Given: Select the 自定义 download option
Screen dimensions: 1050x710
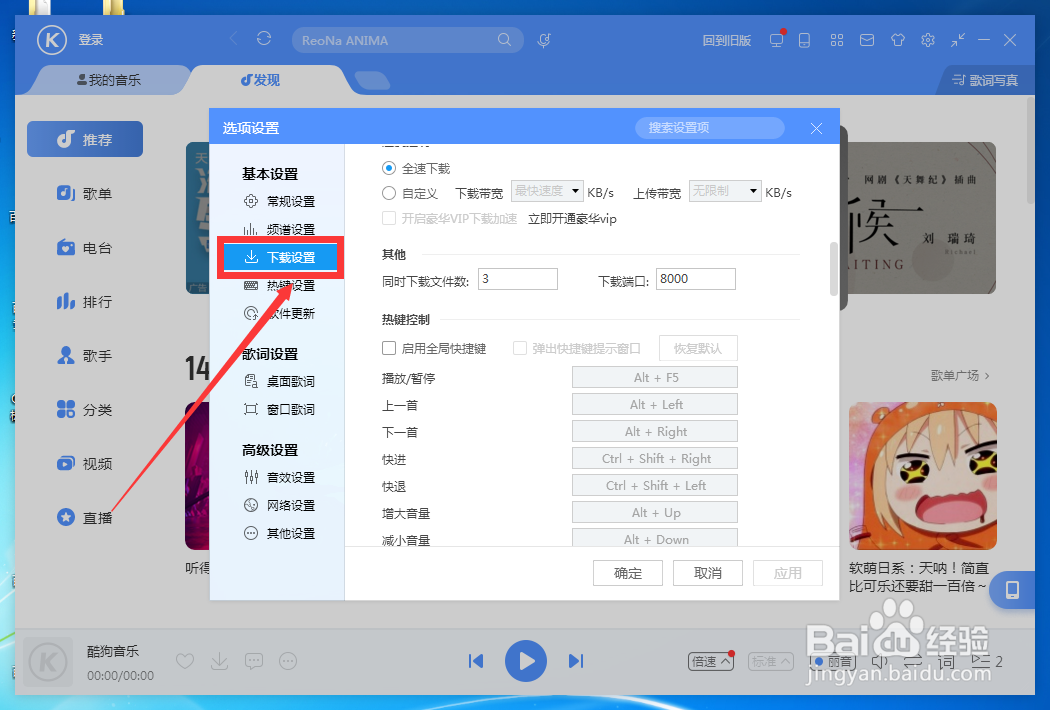Looking at the screenshot, I should click(x=388, y=192).
